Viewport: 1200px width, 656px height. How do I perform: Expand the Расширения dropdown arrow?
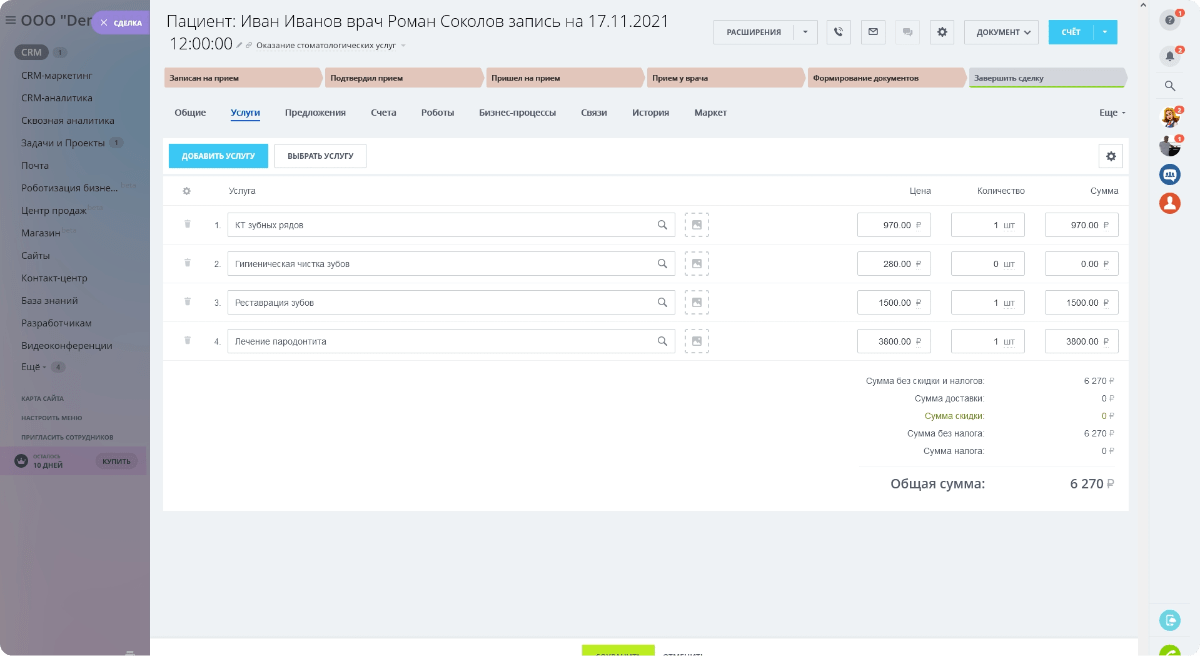pos(806,32)
